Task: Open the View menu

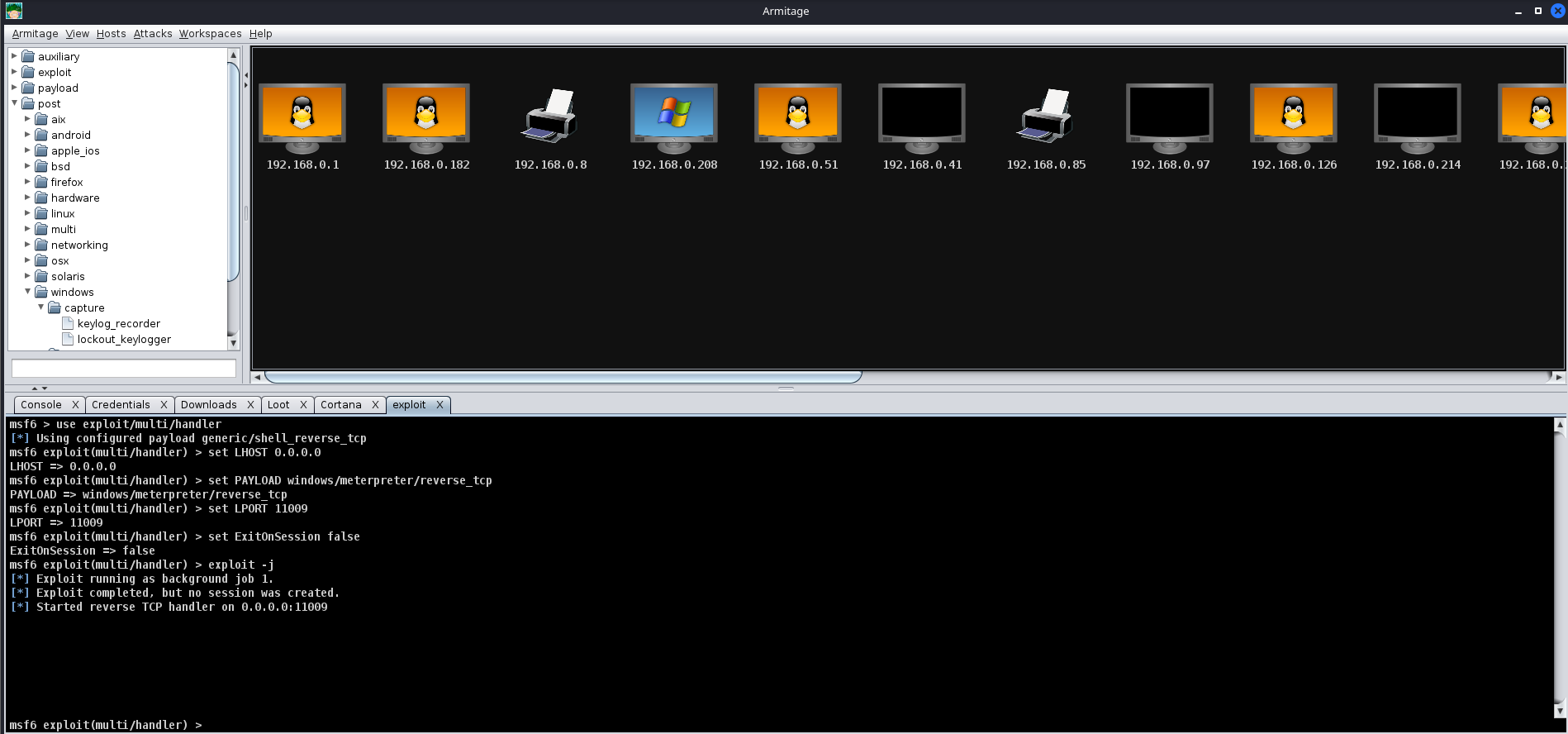Action: point(77,34)
